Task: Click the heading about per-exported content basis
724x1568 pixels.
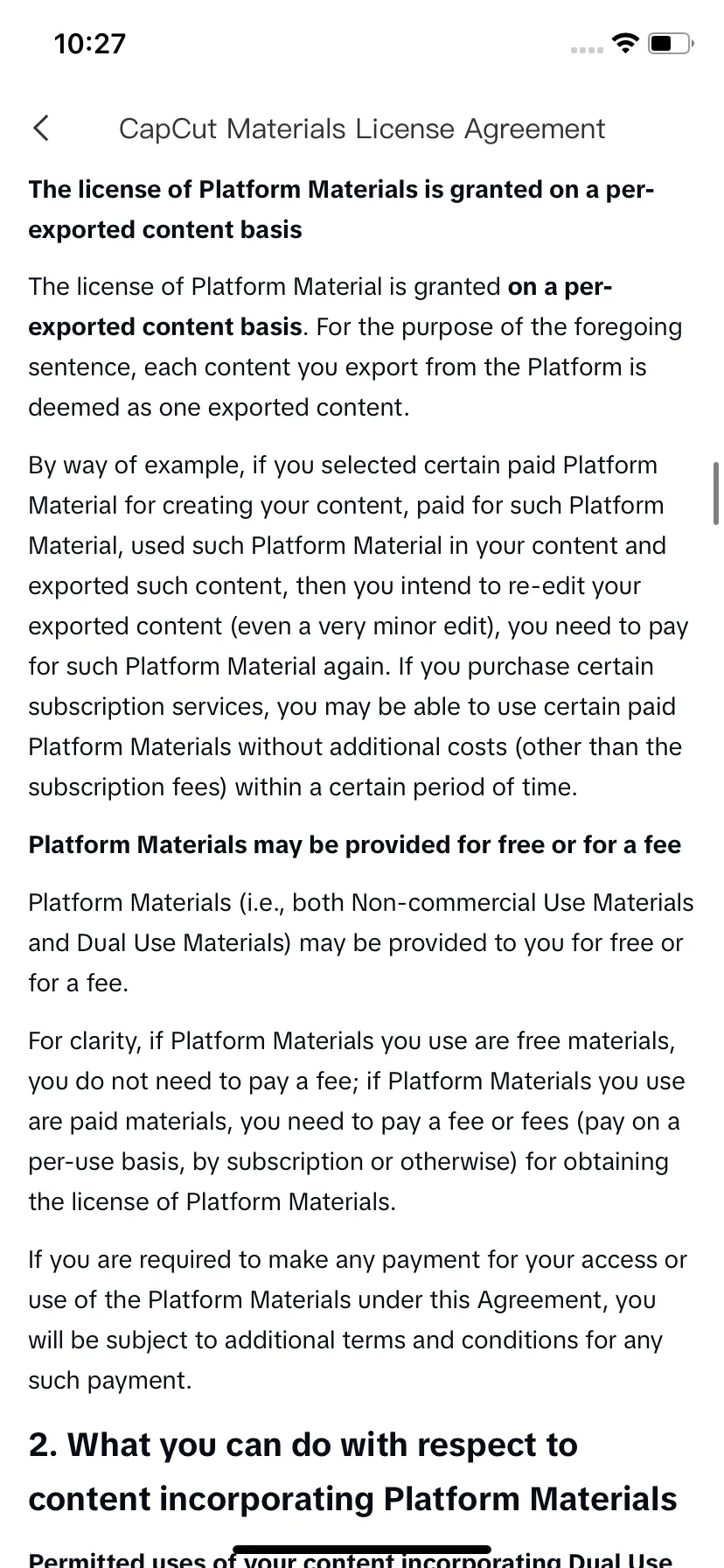Action: coord(341,209)
